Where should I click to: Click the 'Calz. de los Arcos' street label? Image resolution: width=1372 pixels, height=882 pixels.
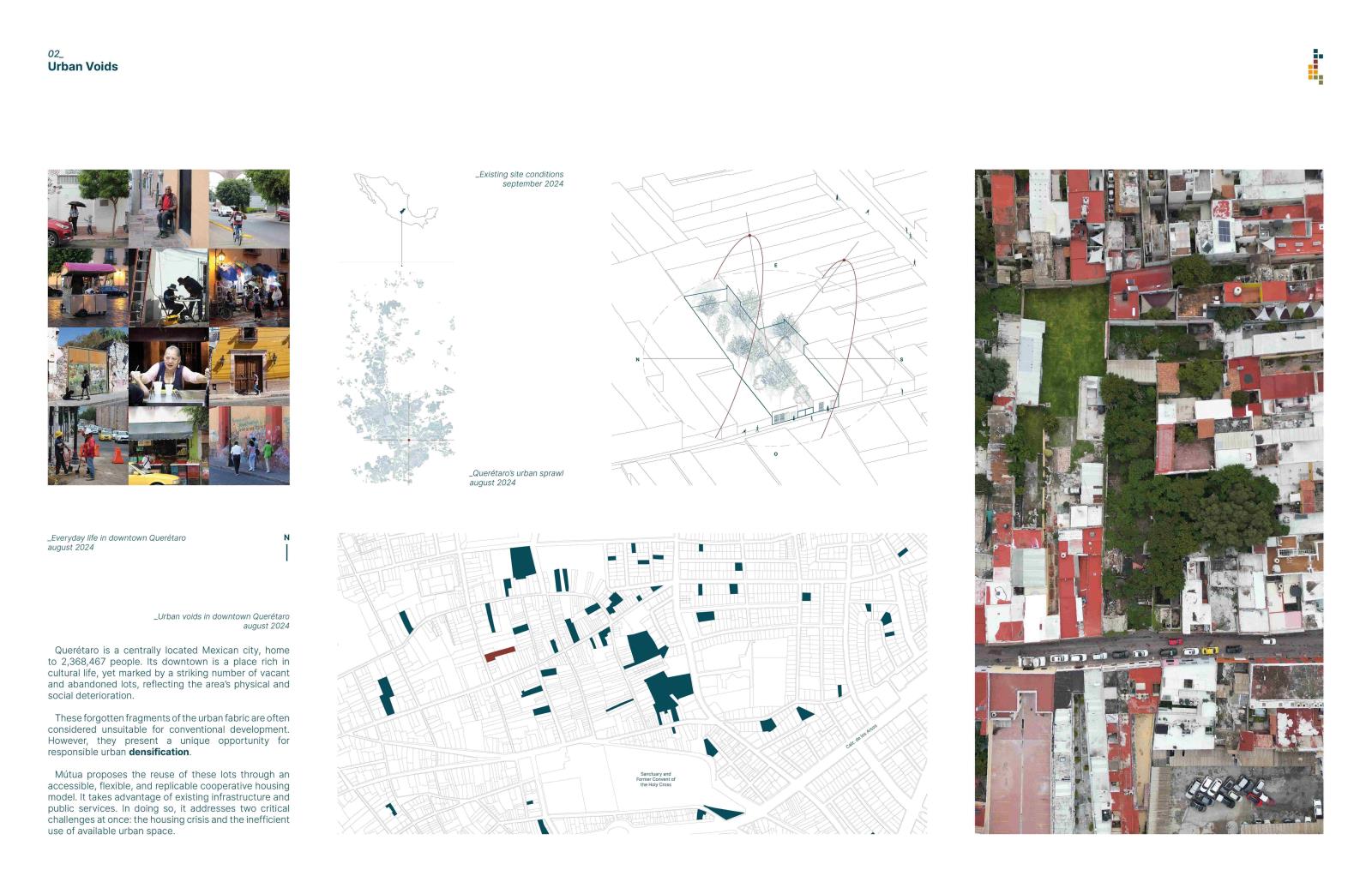(x=861, y=737)
